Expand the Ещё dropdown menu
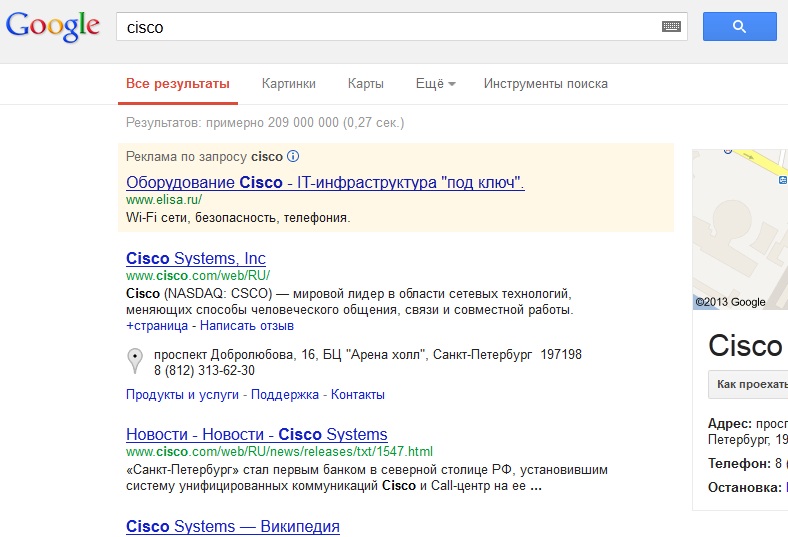Screen dimensions: 788x537 pyautogui.click(x=435, y=83)
